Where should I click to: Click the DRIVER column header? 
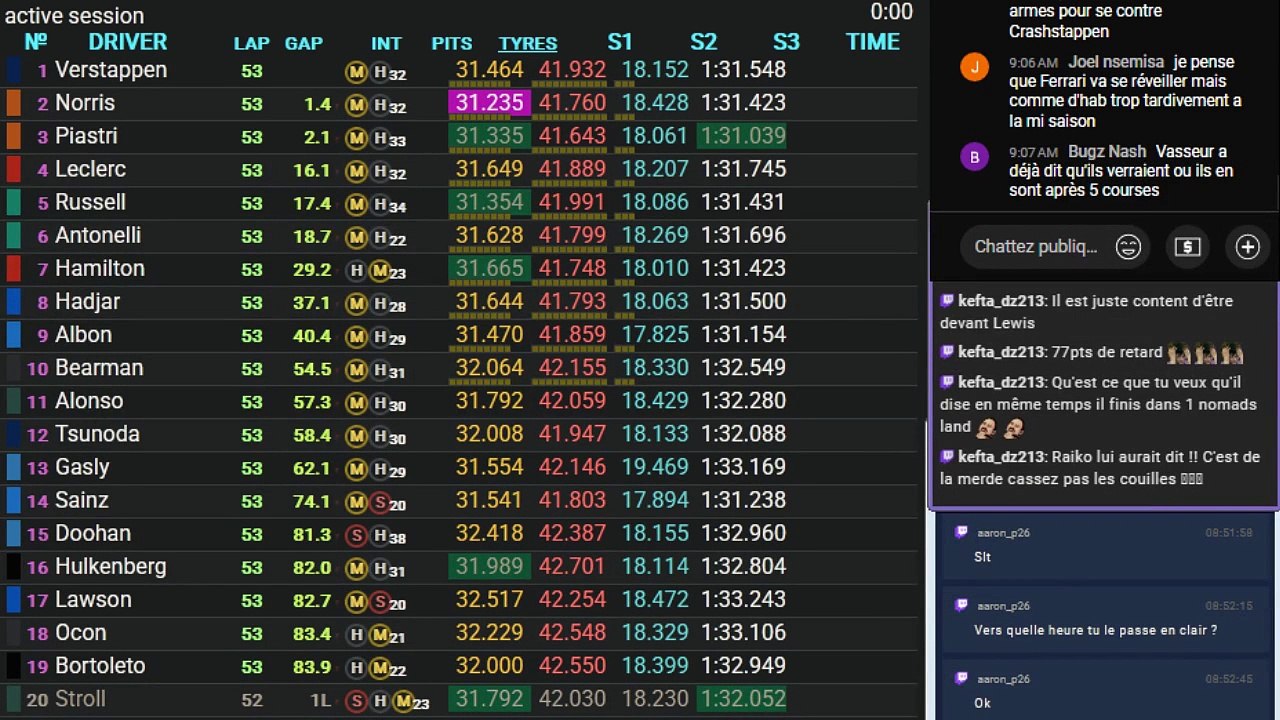[127, 42]
